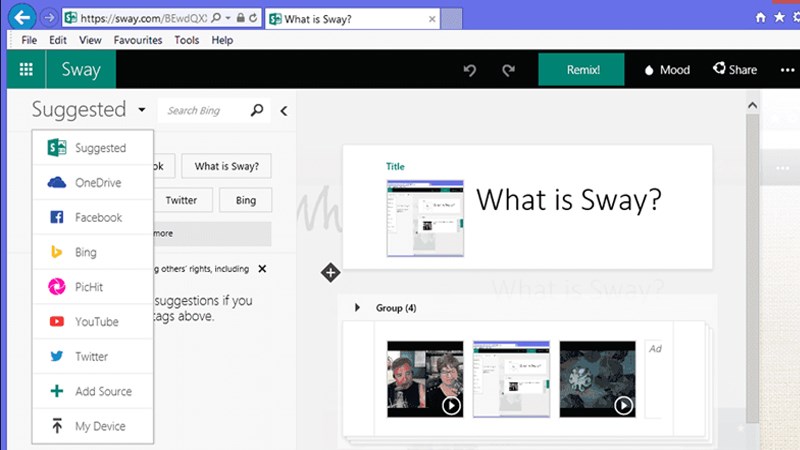Open the app launcher grid icon
800x450 pixels.
[x=26, y=69]
